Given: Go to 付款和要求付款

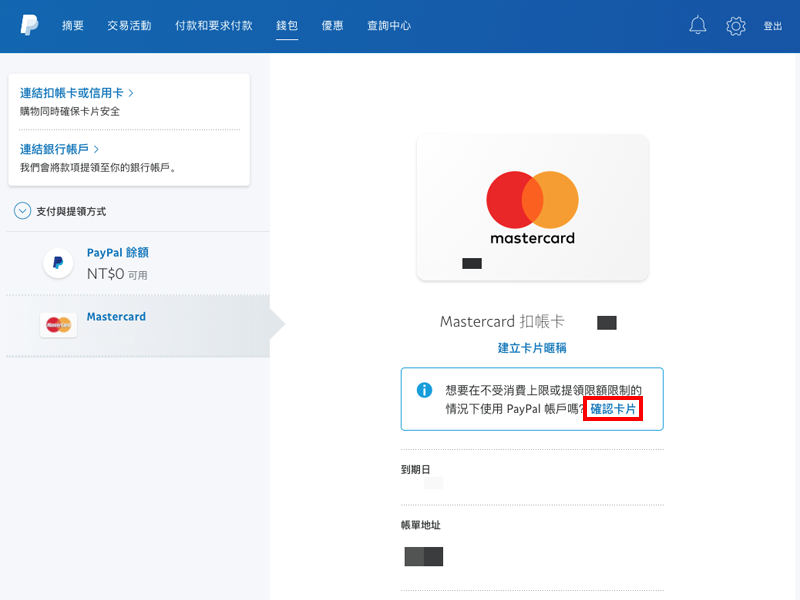Looking at the screenshot, I should 214,26.
